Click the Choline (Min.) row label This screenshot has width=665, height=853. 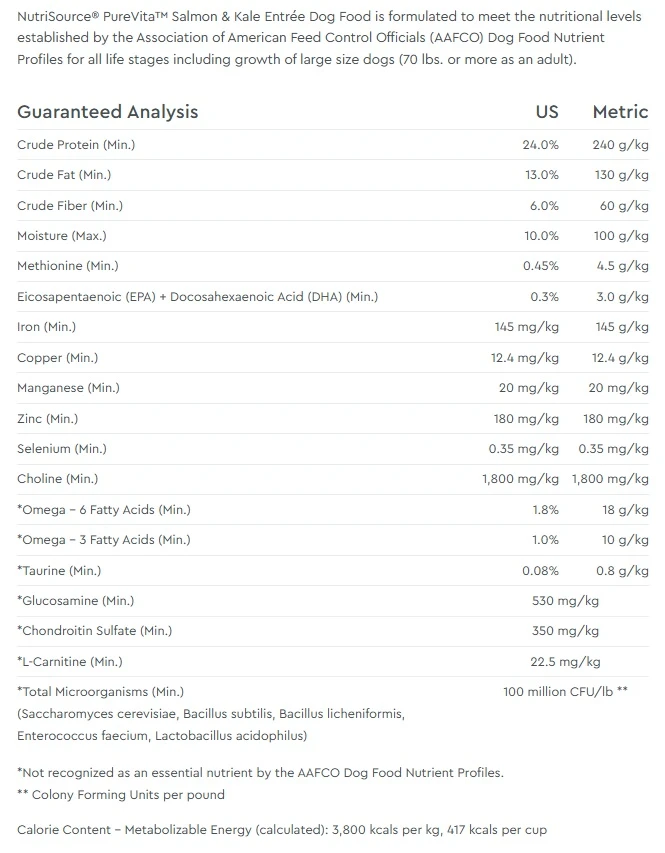[58, 479]
